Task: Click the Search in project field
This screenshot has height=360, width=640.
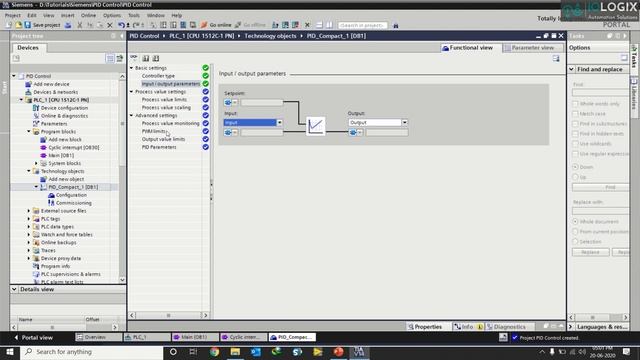Action: click(x=362, y=25)
